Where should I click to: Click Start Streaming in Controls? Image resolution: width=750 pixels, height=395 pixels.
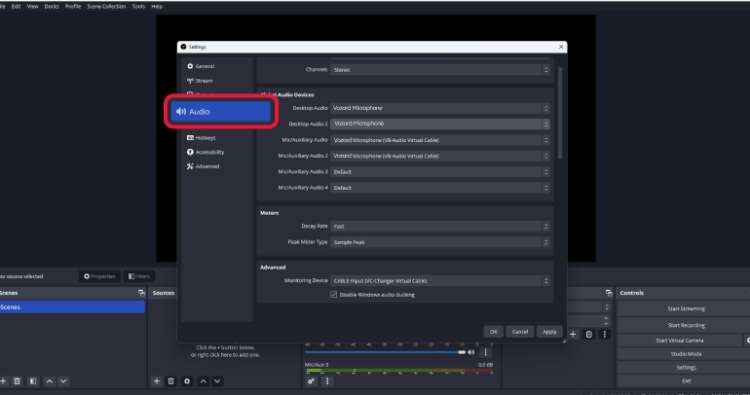coord(686,308)
